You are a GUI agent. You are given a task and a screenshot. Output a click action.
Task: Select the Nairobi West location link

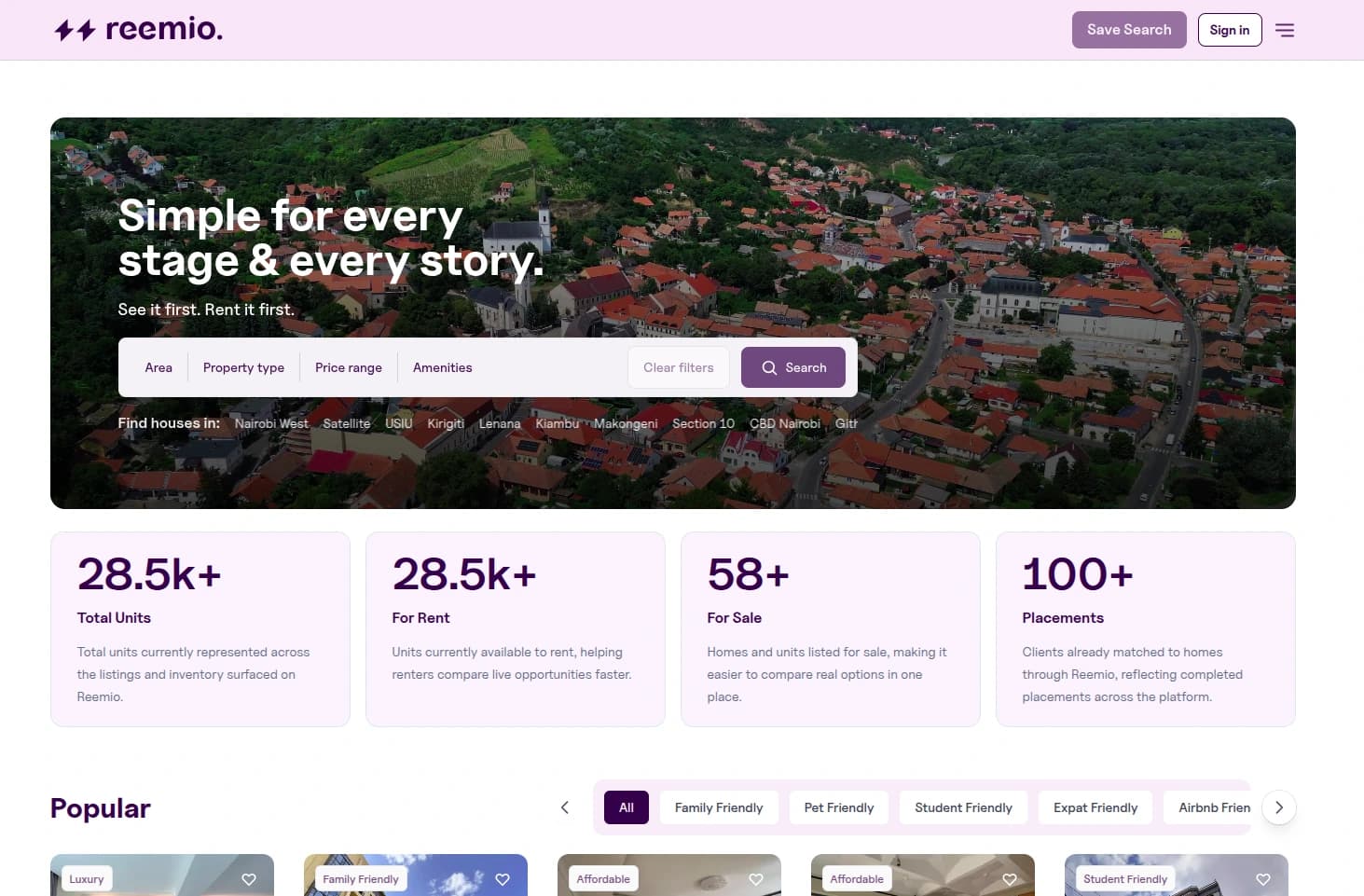tap(271, 423)
